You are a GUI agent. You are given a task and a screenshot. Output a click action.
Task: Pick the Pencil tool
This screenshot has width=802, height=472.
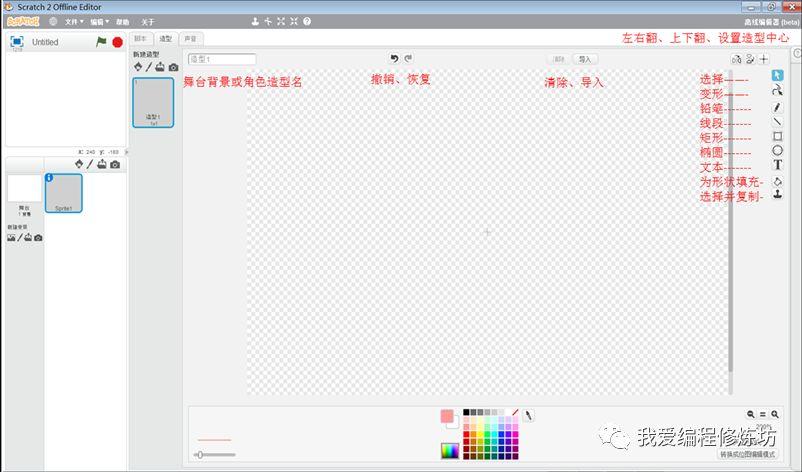click(x=777, y=107)
